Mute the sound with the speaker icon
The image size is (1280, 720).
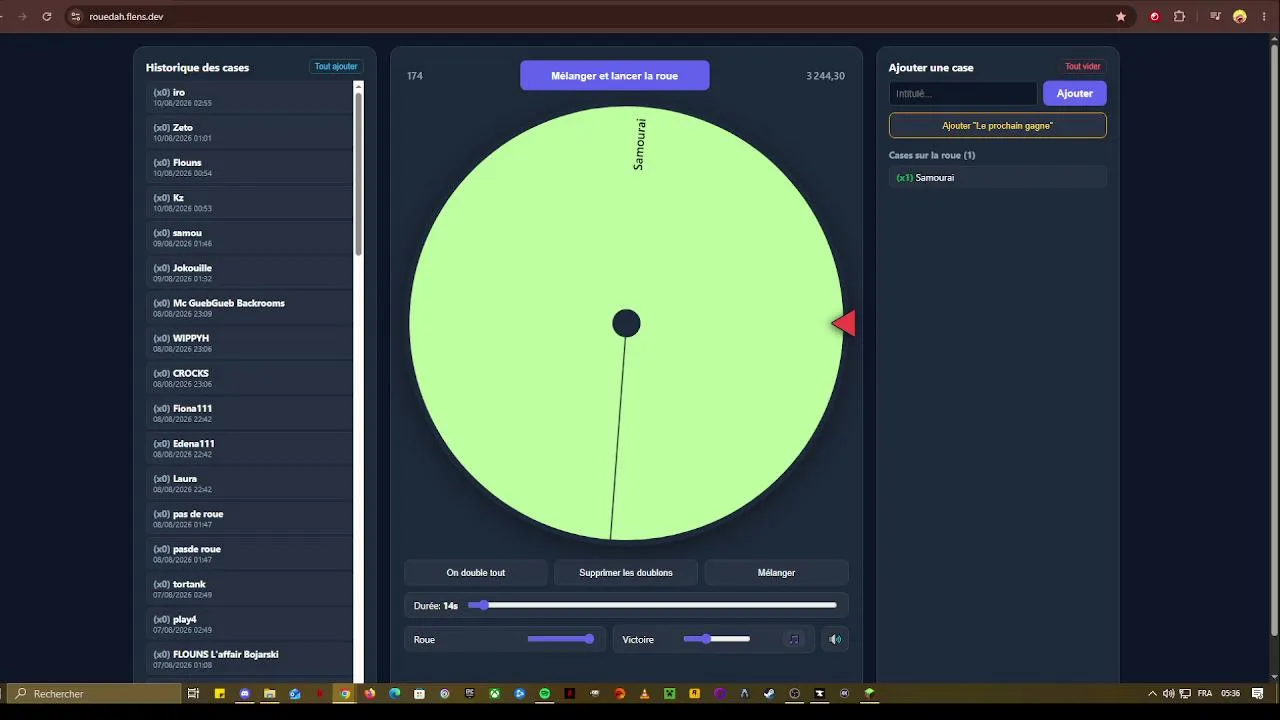(x=835, y=639)
